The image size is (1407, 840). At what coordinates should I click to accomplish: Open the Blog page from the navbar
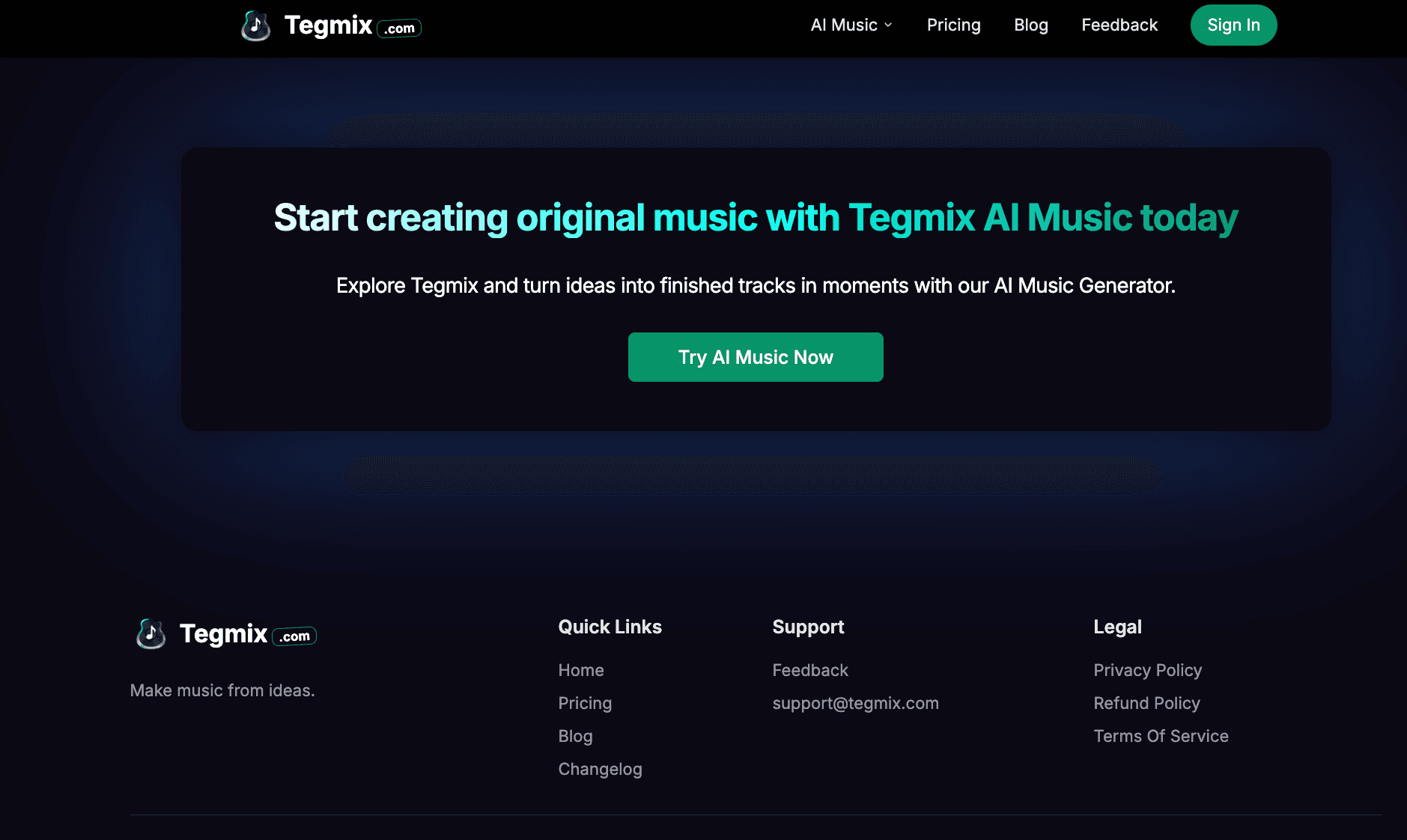pos(1030,25)
